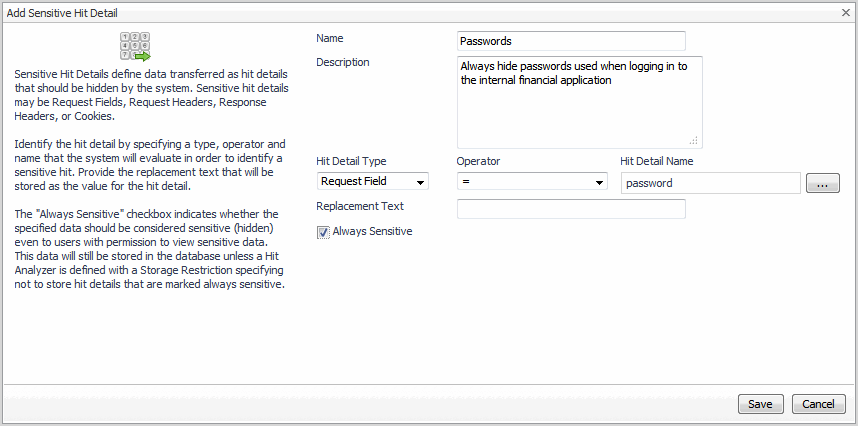Image resolution: width=858 pixels, height=426 pixels.
Task: Click the Description box resize grip
Action: [x=694, y=141]
